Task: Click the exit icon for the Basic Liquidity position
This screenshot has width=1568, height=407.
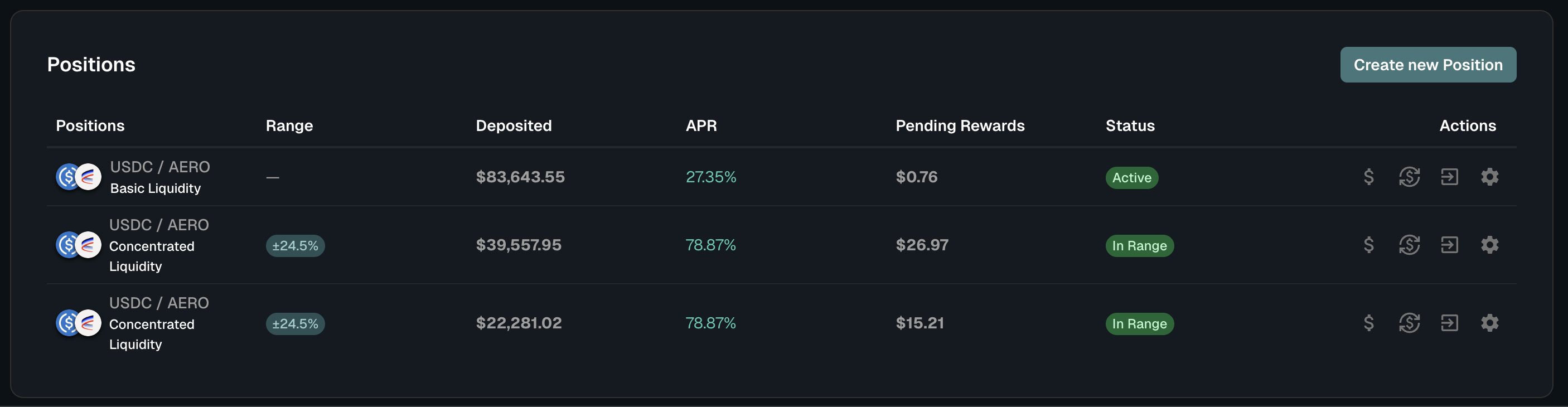Action: tap(1449, 177)
